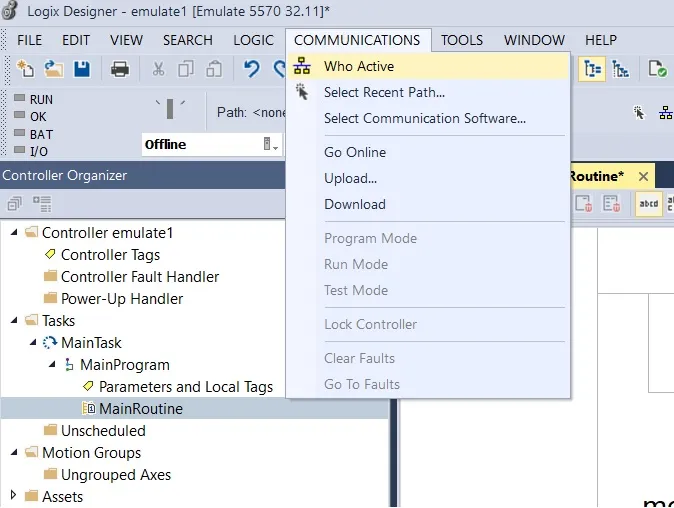The height and width of the screenshot is (508, 674).
Task: Click the Print toolbar icon
Action: tap(119, 69)
